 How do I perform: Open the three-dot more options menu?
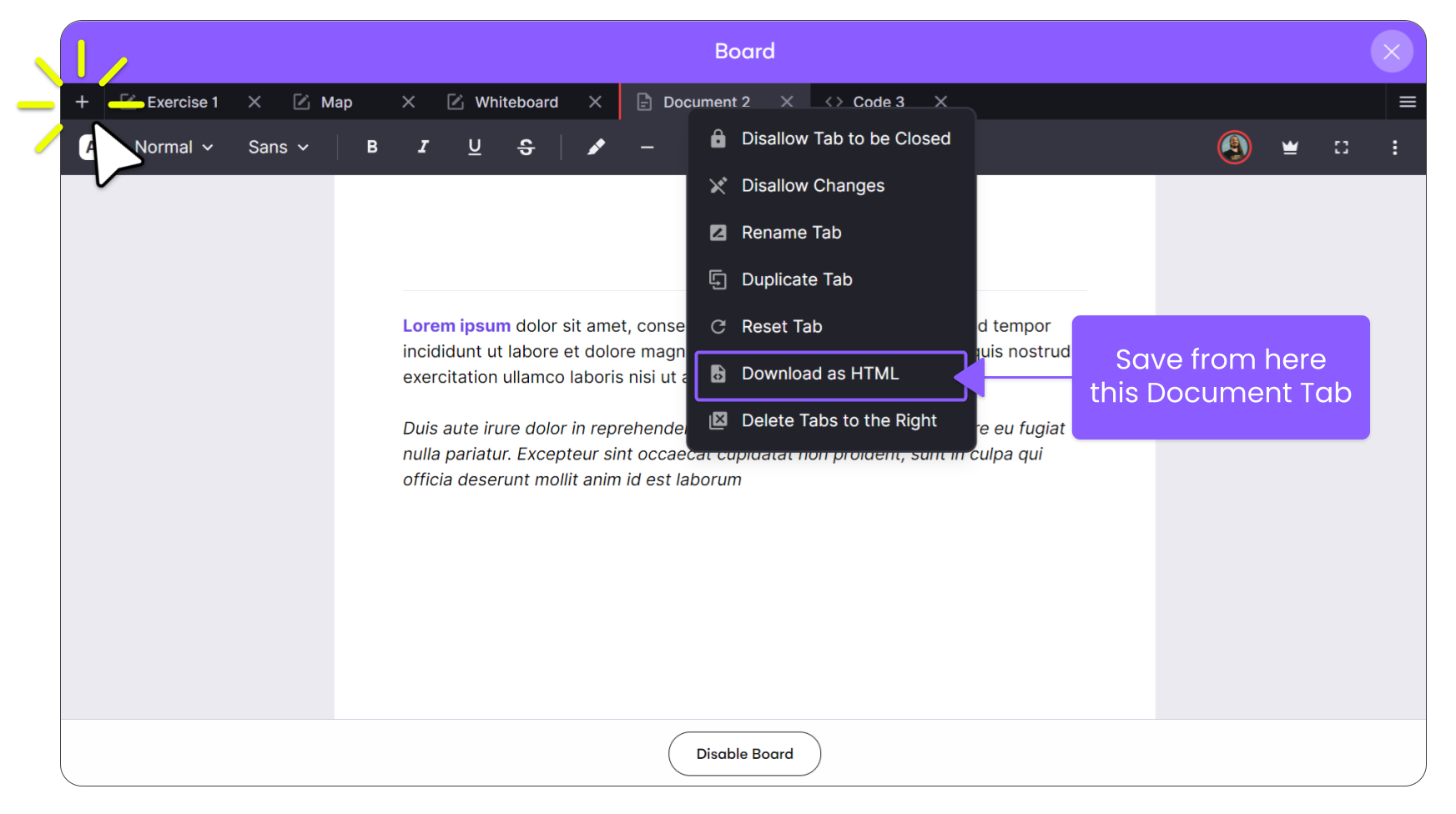[x=1394, y=147]
